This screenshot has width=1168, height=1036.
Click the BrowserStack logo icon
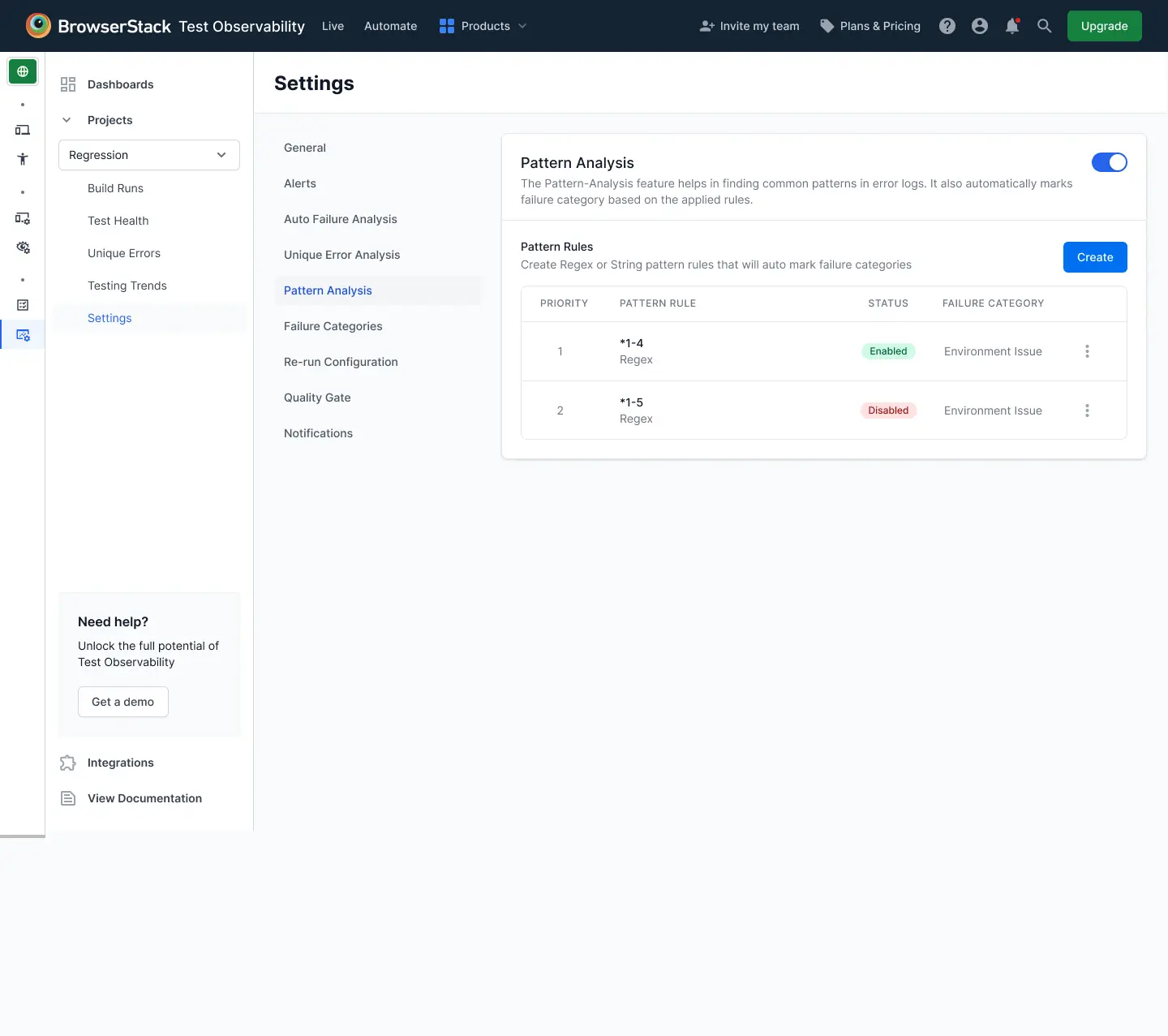tap(38, 26)
